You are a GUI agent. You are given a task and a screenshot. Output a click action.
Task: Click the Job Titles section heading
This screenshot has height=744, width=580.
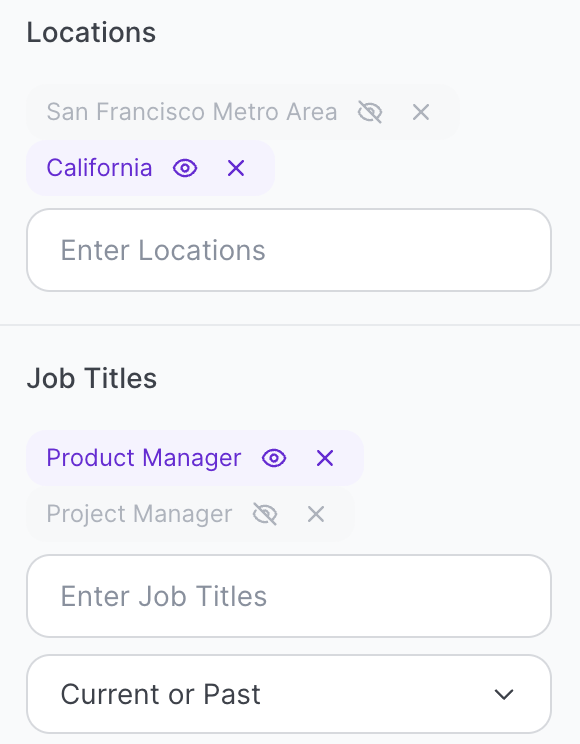click(92, 379)
